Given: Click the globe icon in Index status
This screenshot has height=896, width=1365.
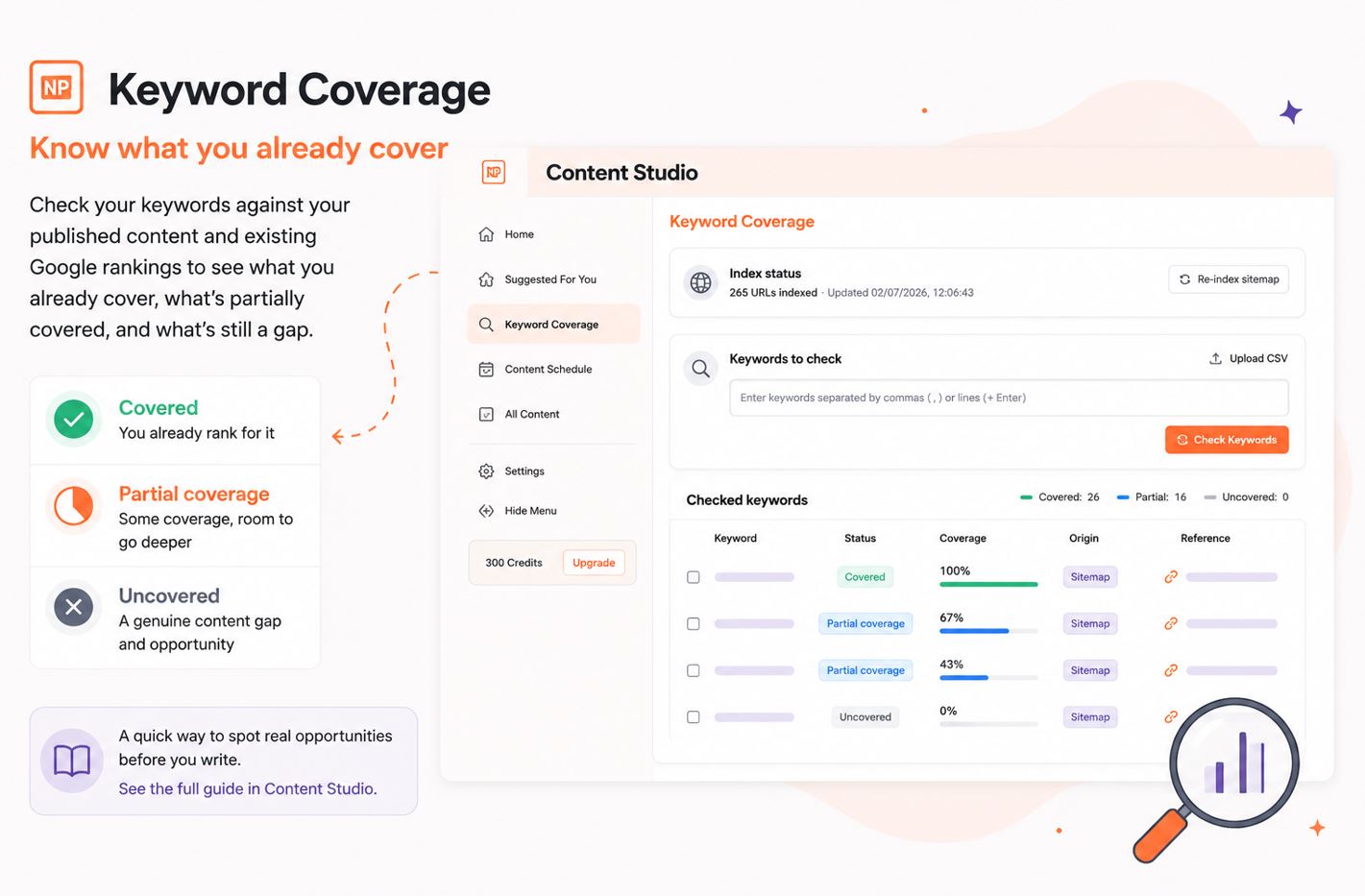Looking at the screenshot, I should tap(701, 282).
